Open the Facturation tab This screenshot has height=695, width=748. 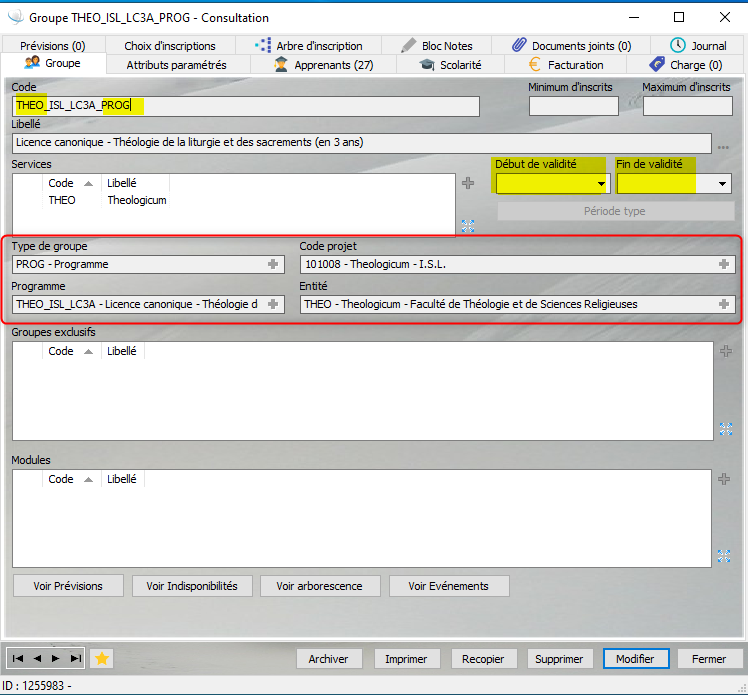coord(566,65)
